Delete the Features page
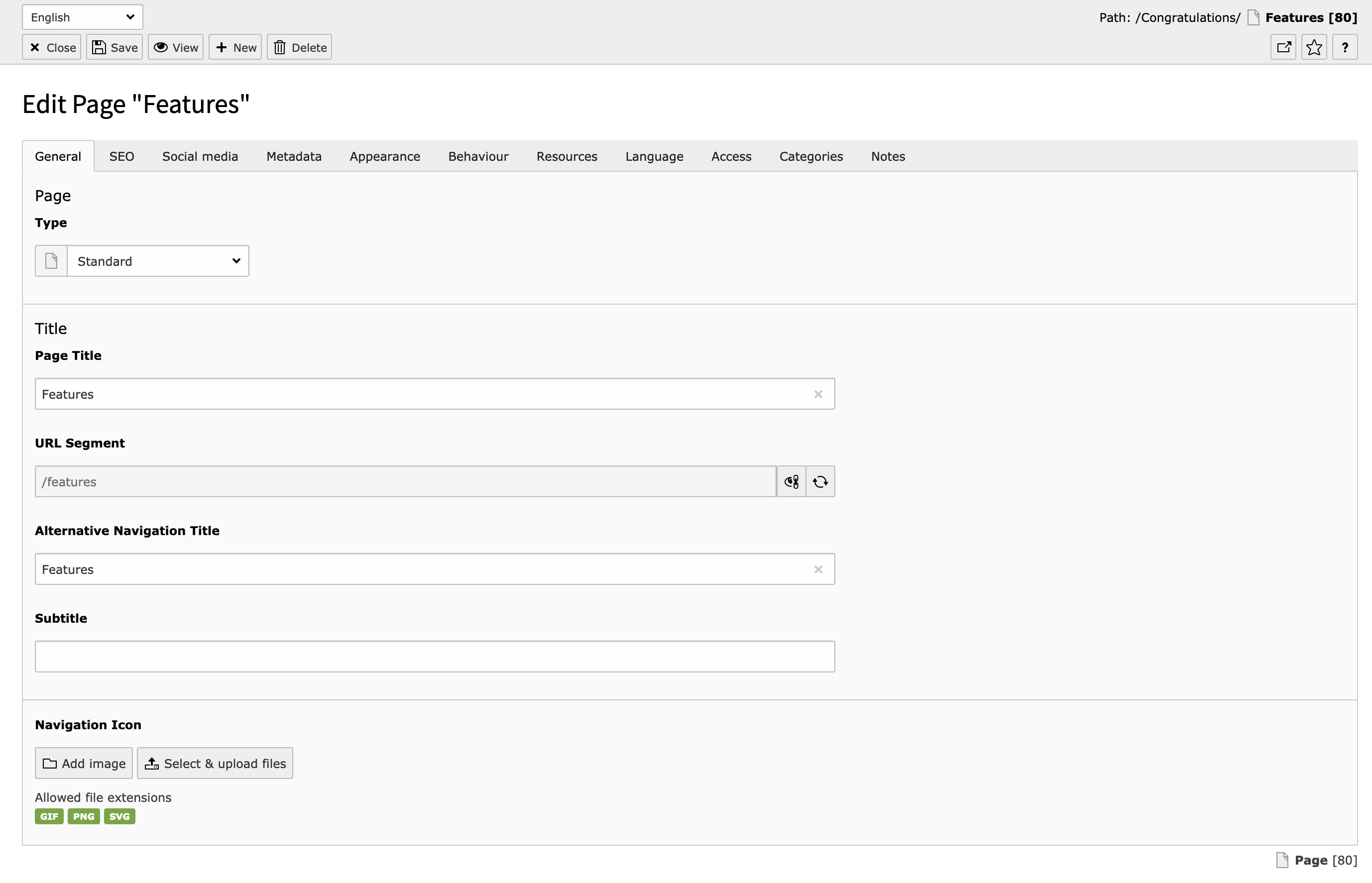1372x883 pixels. pyautogui.click(x=299, y=47)
